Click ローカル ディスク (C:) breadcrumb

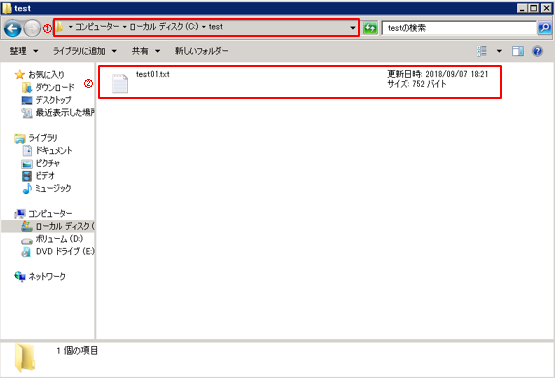click(x=164, y=27)
